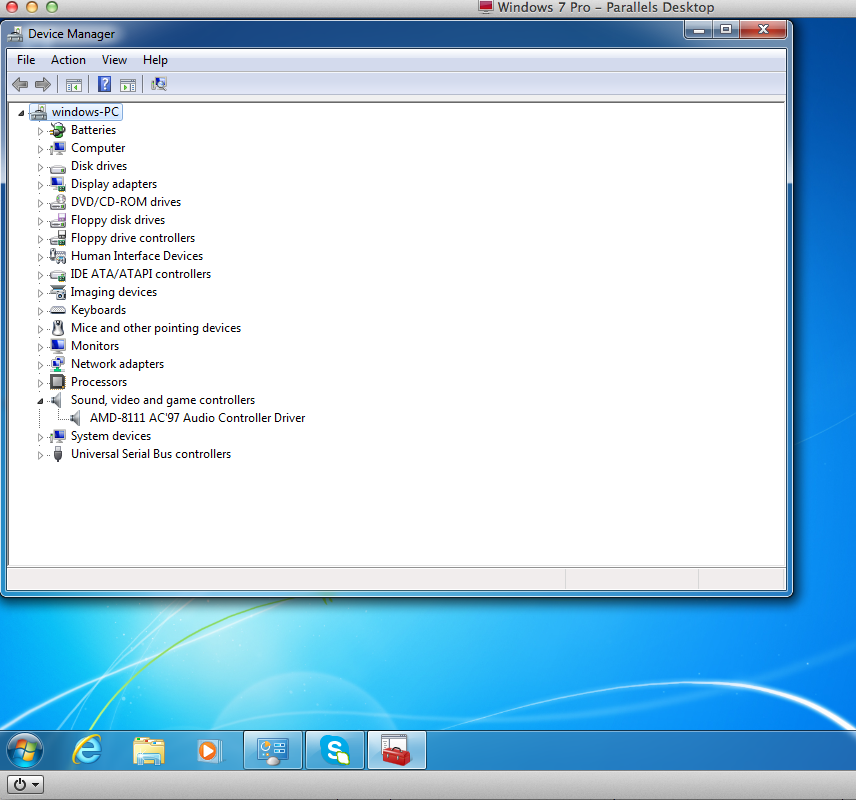The height and width of the screenshot is (800, 856).
Task: Select Sound, video and game controllers label
Action: pos(163,400)
